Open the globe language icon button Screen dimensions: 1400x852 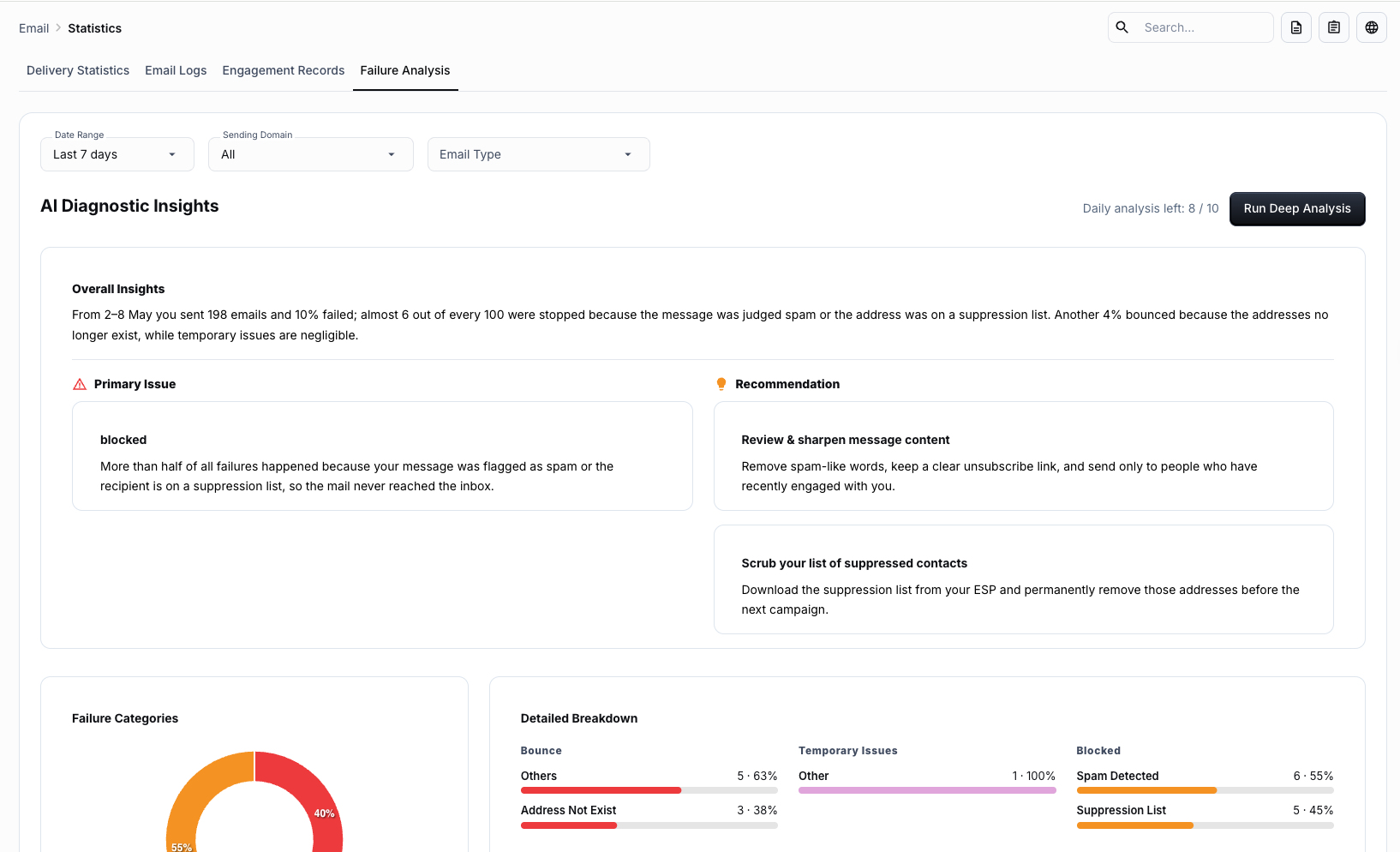1372,27
